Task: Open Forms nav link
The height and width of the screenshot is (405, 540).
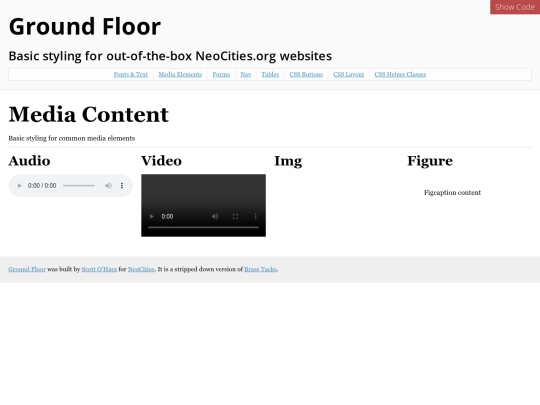Action: pyautogui.click(x=221, y=74)
